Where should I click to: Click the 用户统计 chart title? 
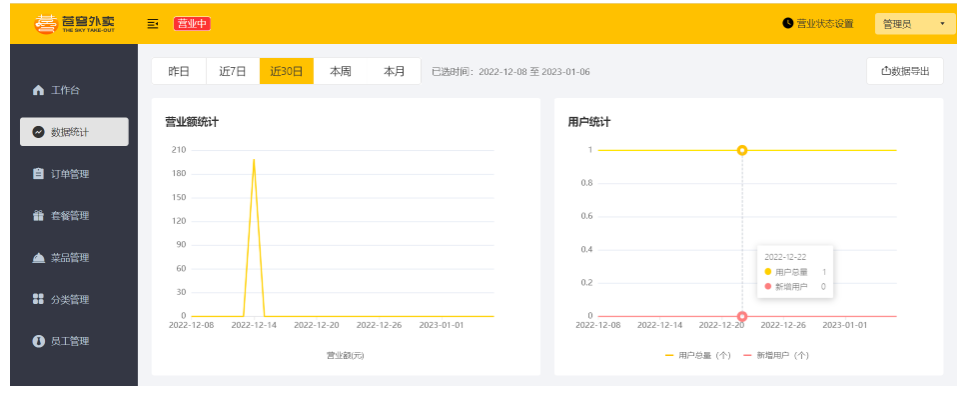click(x=589, y=122)
